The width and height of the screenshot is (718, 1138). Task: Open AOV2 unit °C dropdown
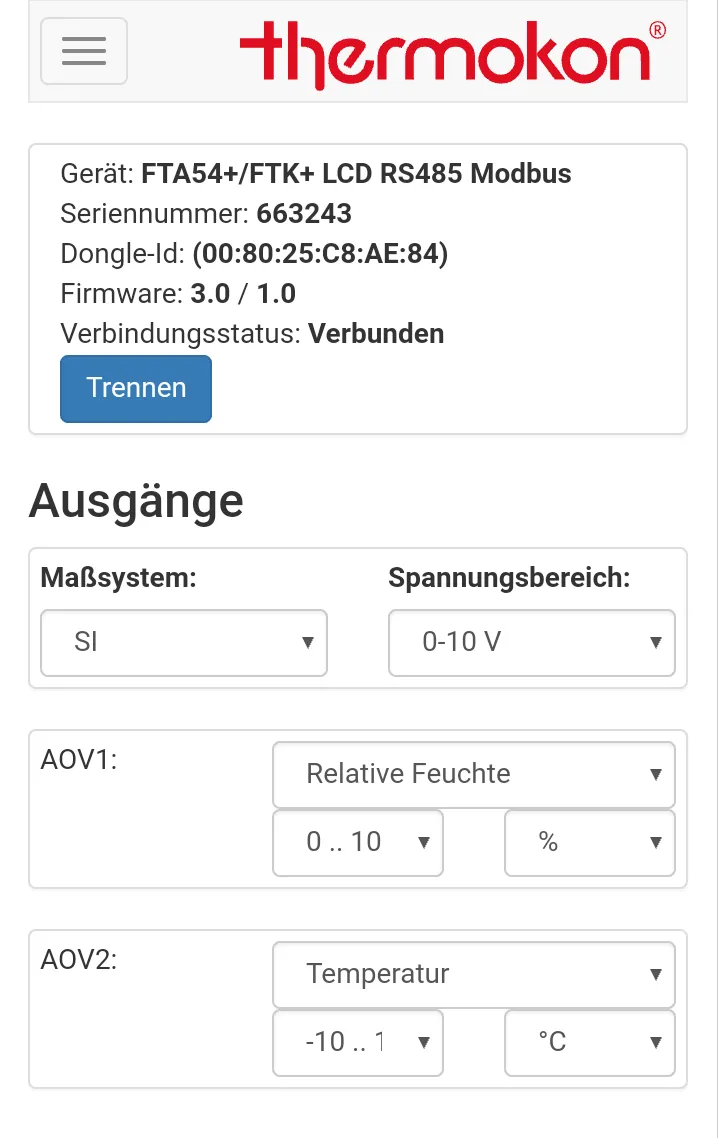(x=590, y=1042)
